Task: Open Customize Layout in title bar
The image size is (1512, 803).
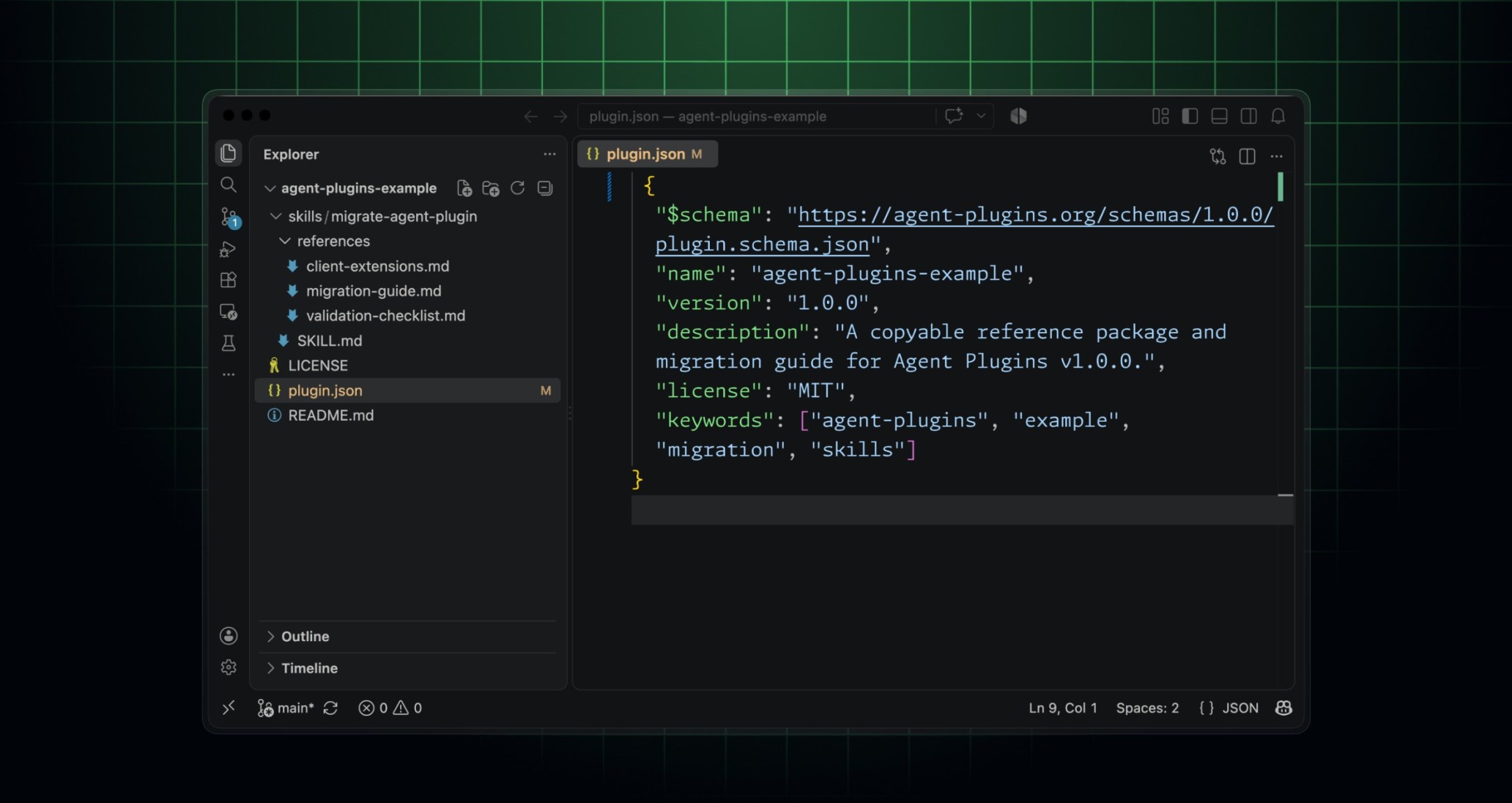Action: (1160, 116)
